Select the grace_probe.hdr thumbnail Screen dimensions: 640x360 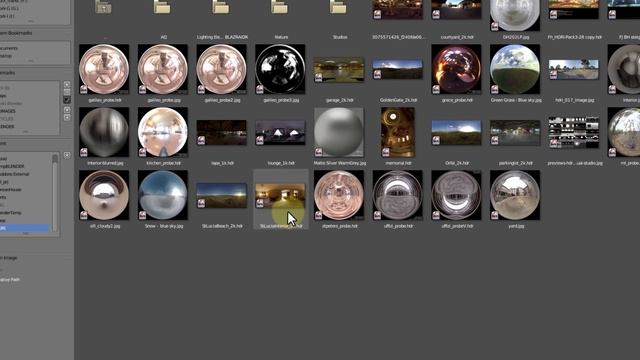click(456, 69)
